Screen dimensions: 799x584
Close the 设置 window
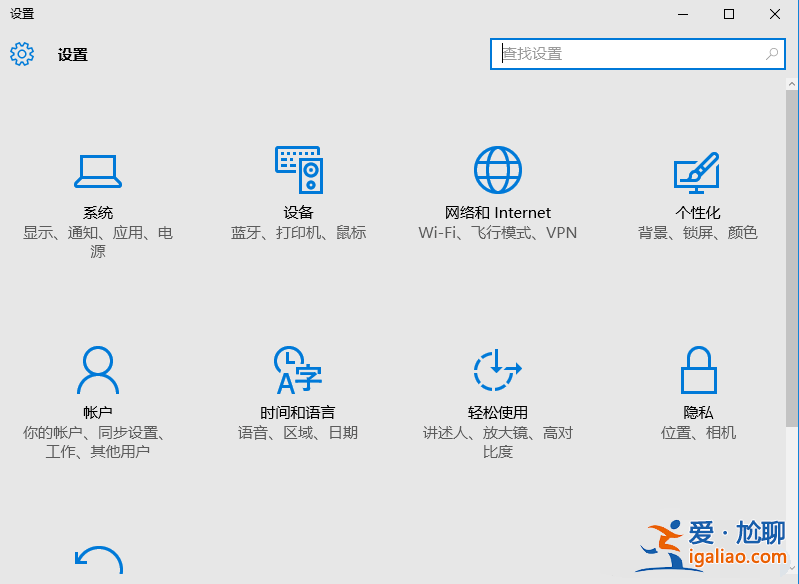[775, 14]
